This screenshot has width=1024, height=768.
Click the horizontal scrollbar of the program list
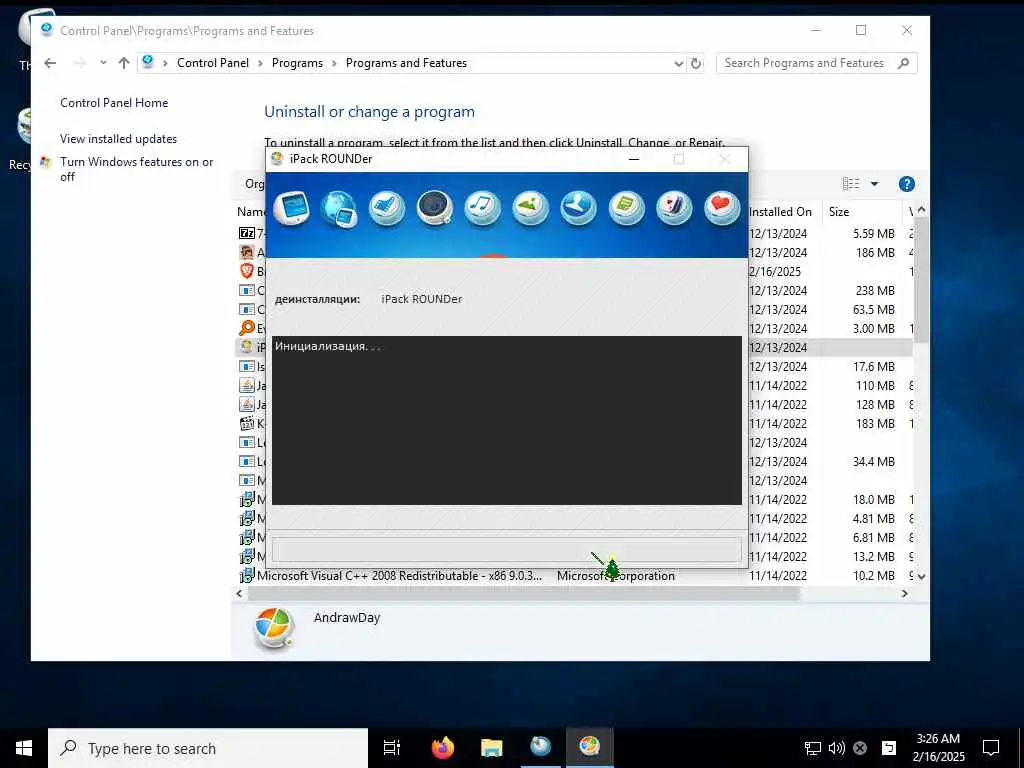tap(524, 594)
